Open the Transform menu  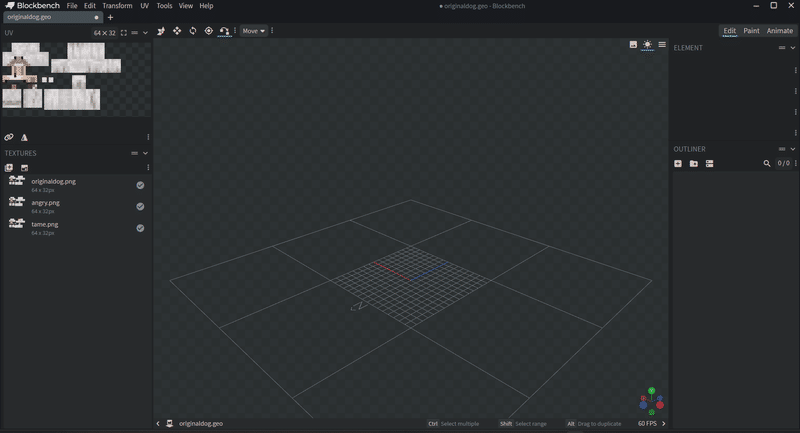117,6
